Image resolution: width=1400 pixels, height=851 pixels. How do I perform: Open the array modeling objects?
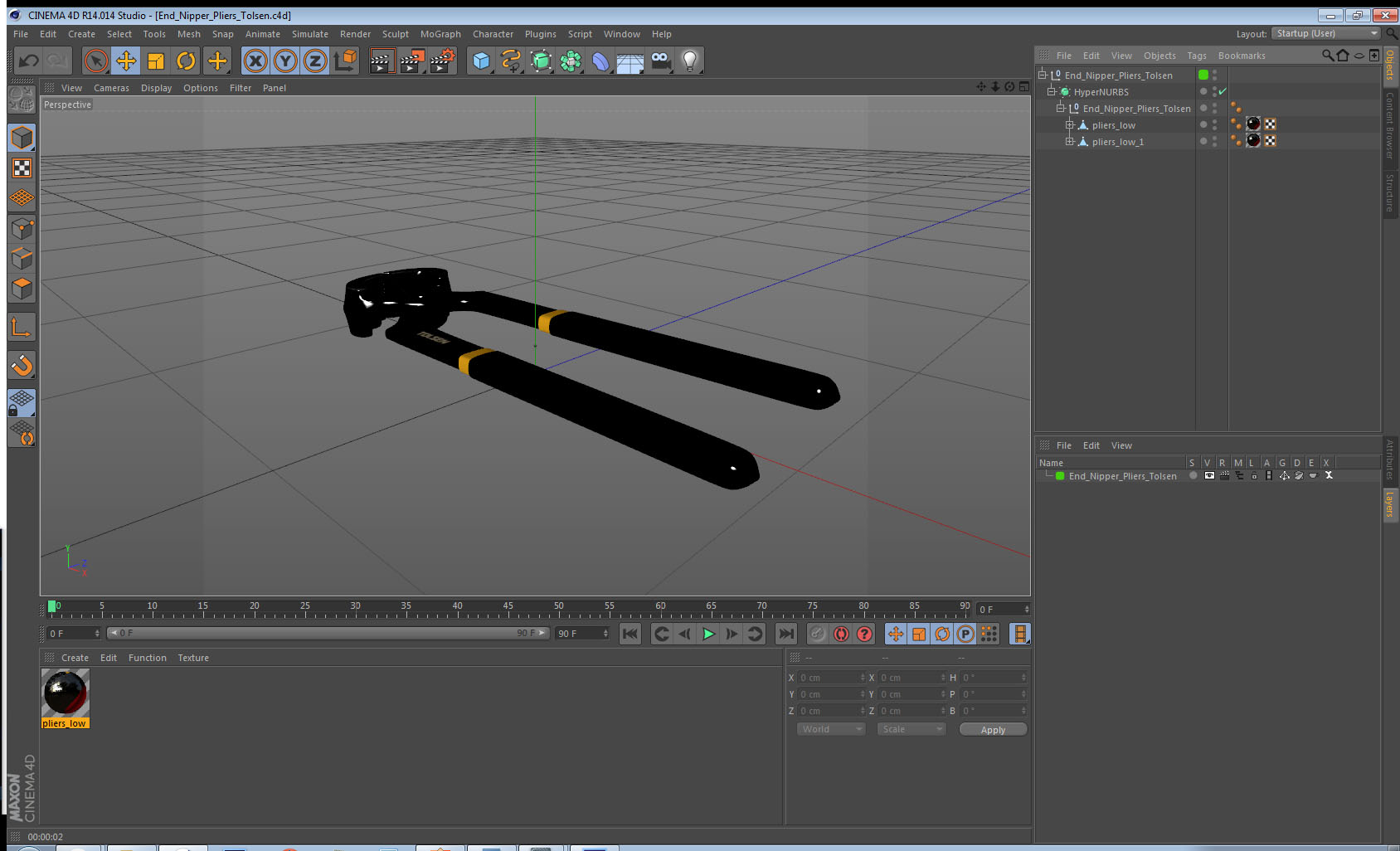coord(571,61)
